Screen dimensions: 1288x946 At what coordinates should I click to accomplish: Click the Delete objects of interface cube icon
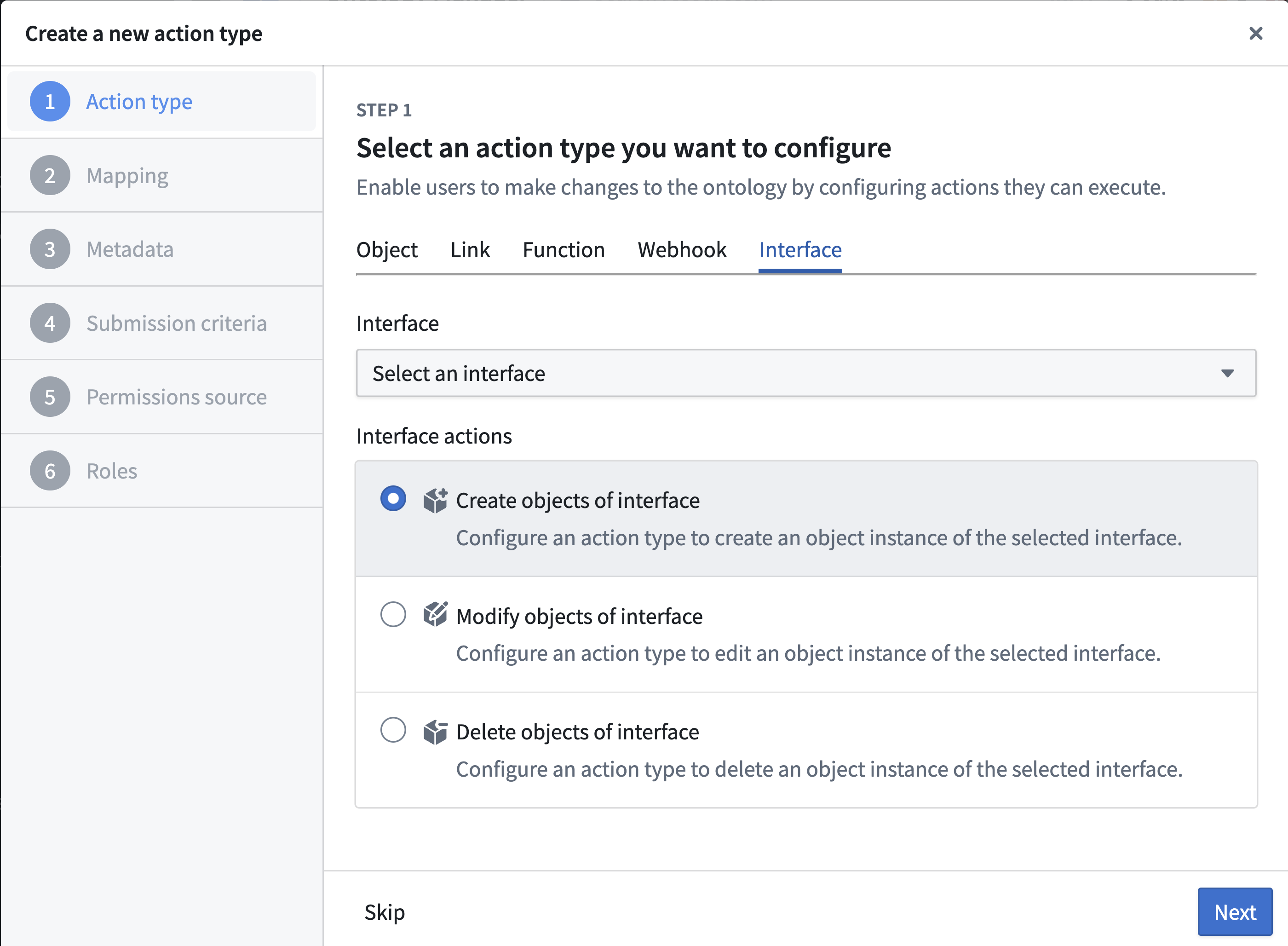coord(435,731)
